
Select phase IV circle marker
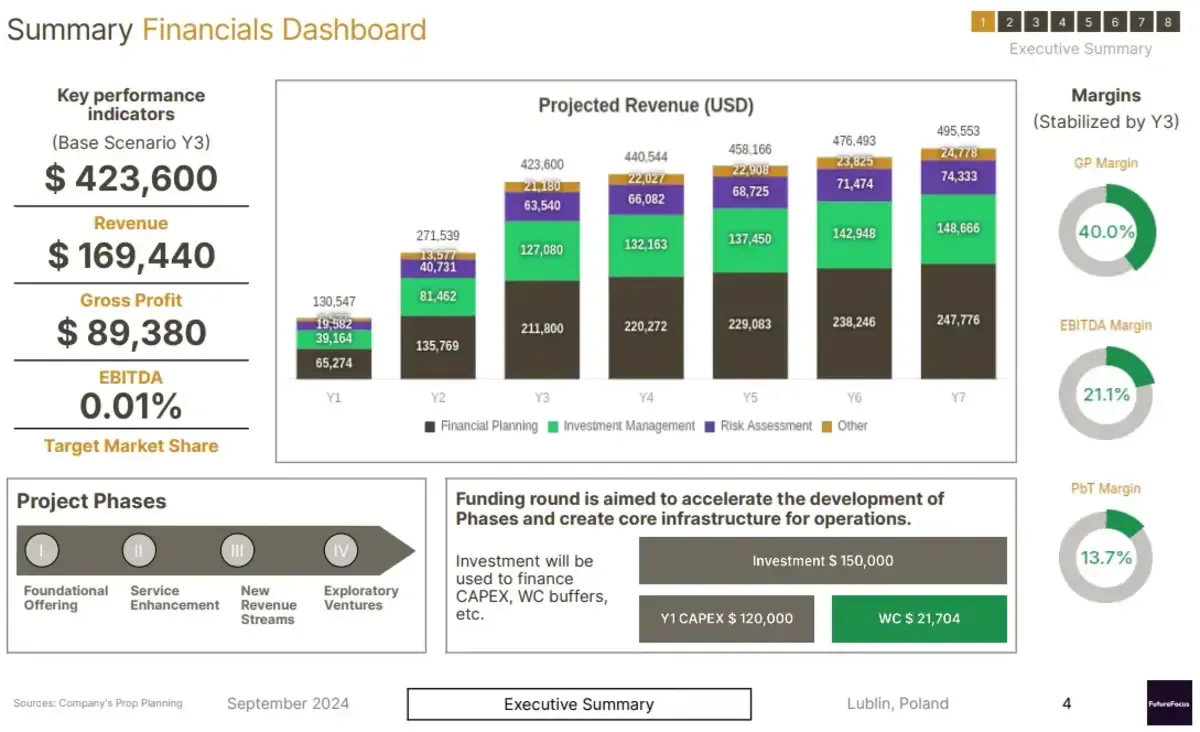[x=341, y=550]
